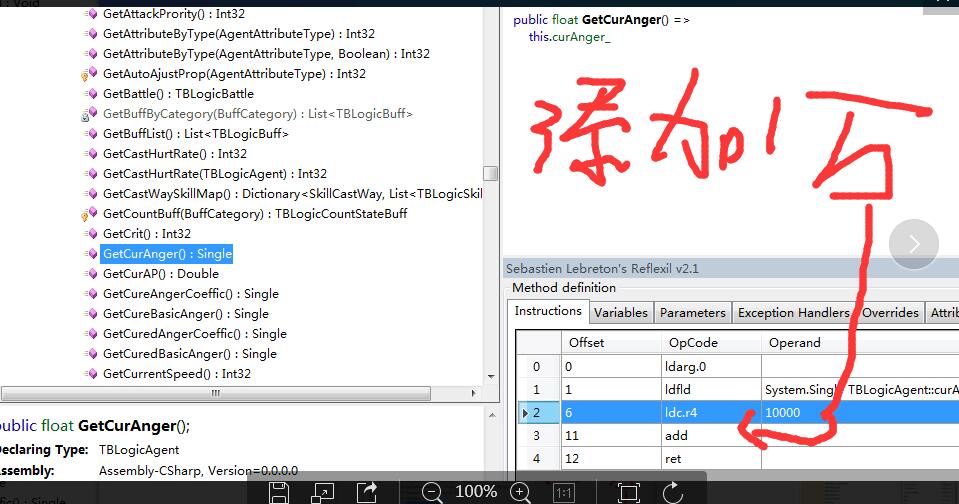The image size is (959, 504).
Task: Select the ldfld opcode cell
Action: (711, 390)
